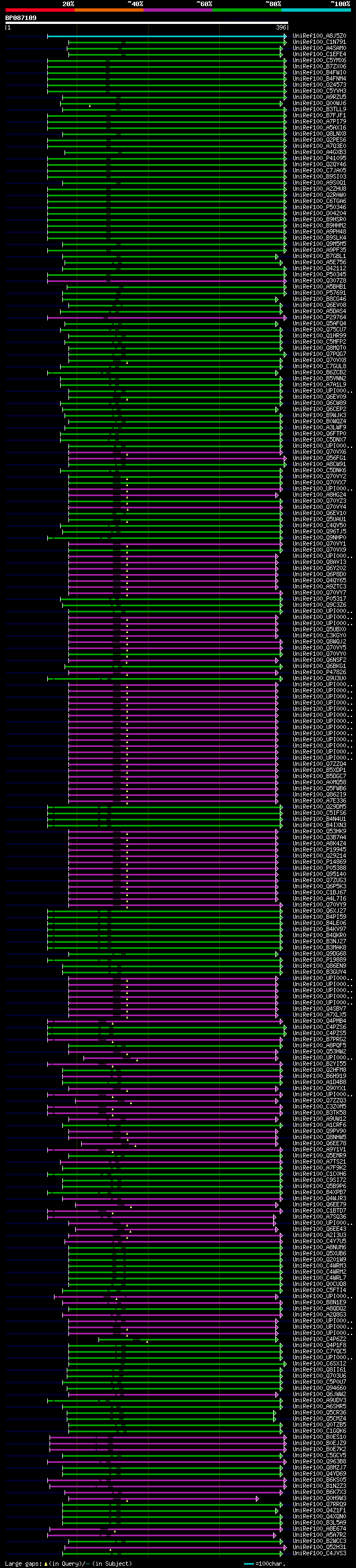Select hit UniRef100_B3TLL9
Image resolution: width=356 pixels, height=1568 pixels.
click(x=319, y=109)
